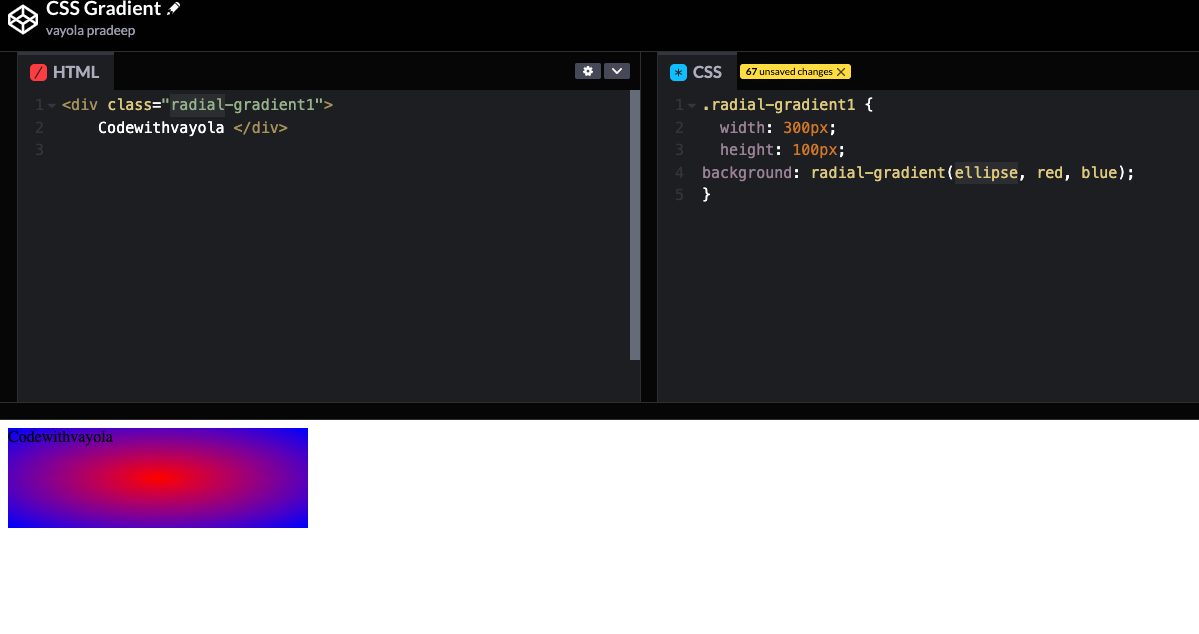Click Codewithvayola text in HTML editor
1199x634 pixels.
coord(161,128)
